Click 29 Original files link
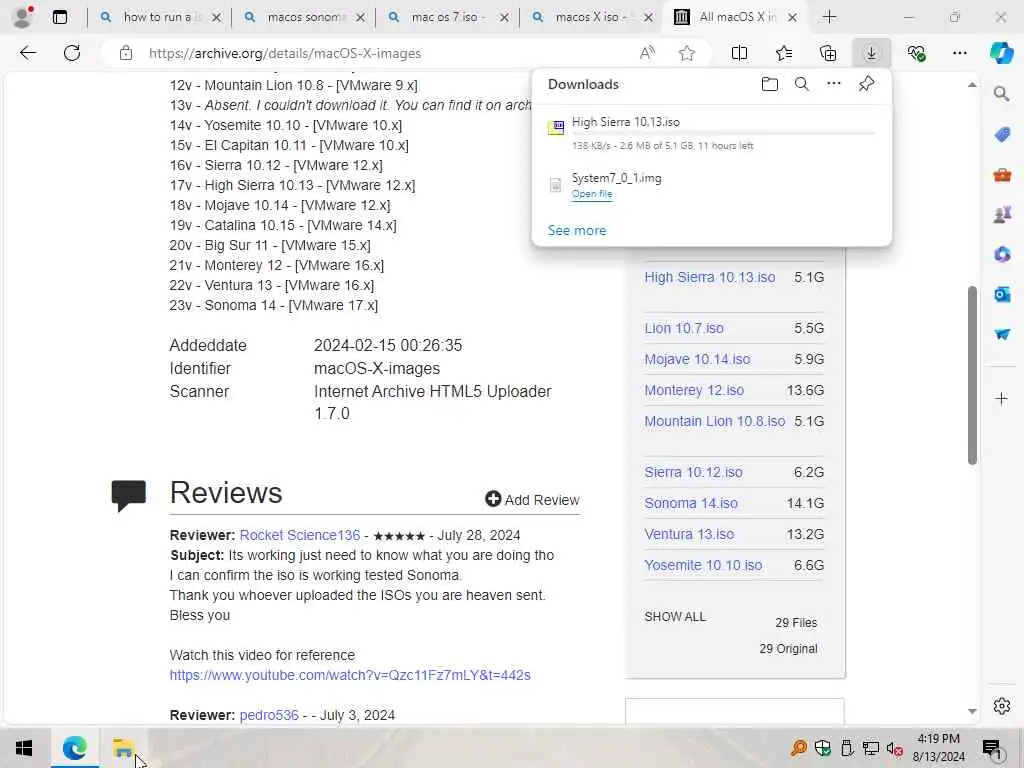Screen dimensions: 1024x768 tap(788, 649)
